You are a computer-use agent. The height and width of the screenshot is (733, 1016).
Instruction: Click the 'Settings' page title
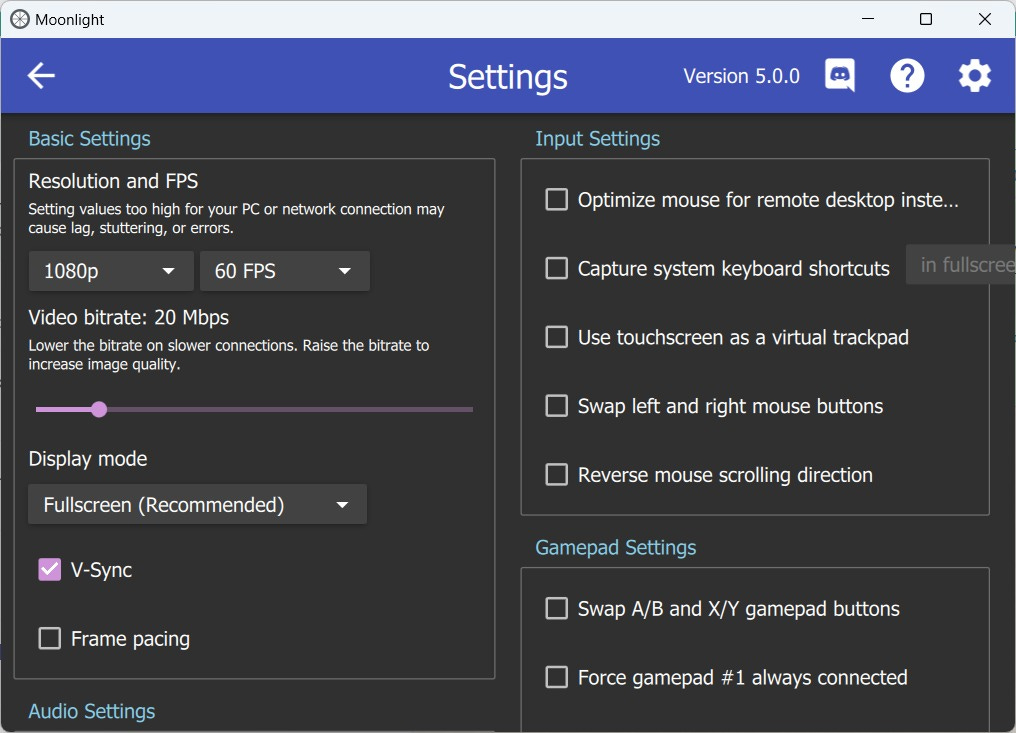pos(508,77)
